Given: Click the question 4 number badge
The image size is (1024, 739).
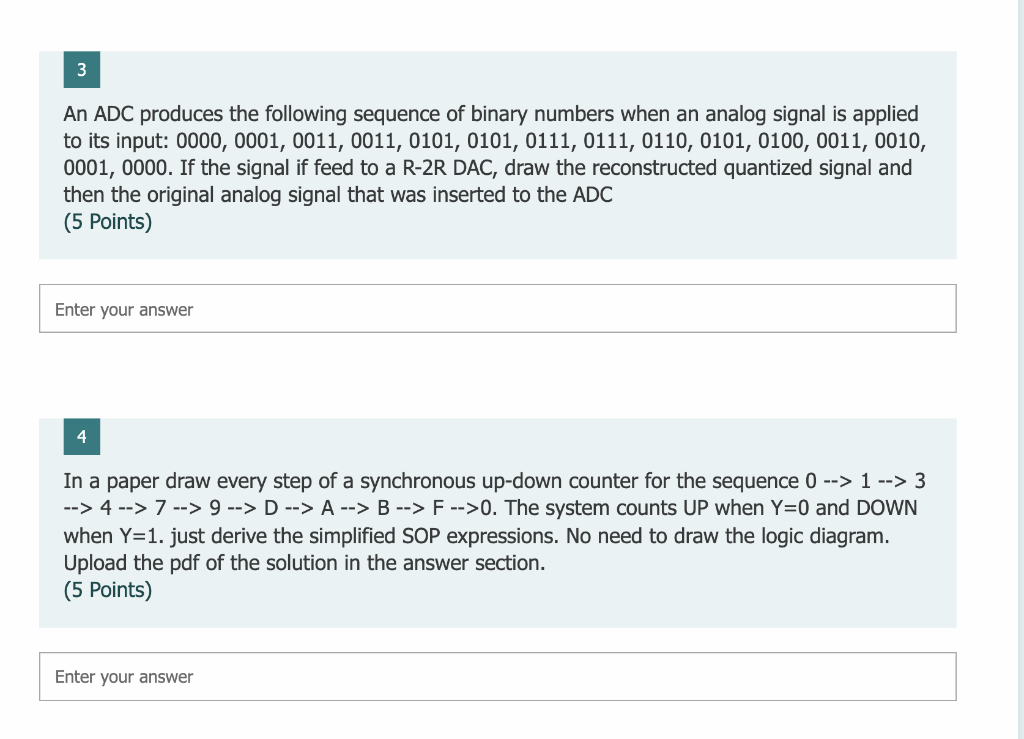Looking at the screenshot, I should tap(81, 437).
